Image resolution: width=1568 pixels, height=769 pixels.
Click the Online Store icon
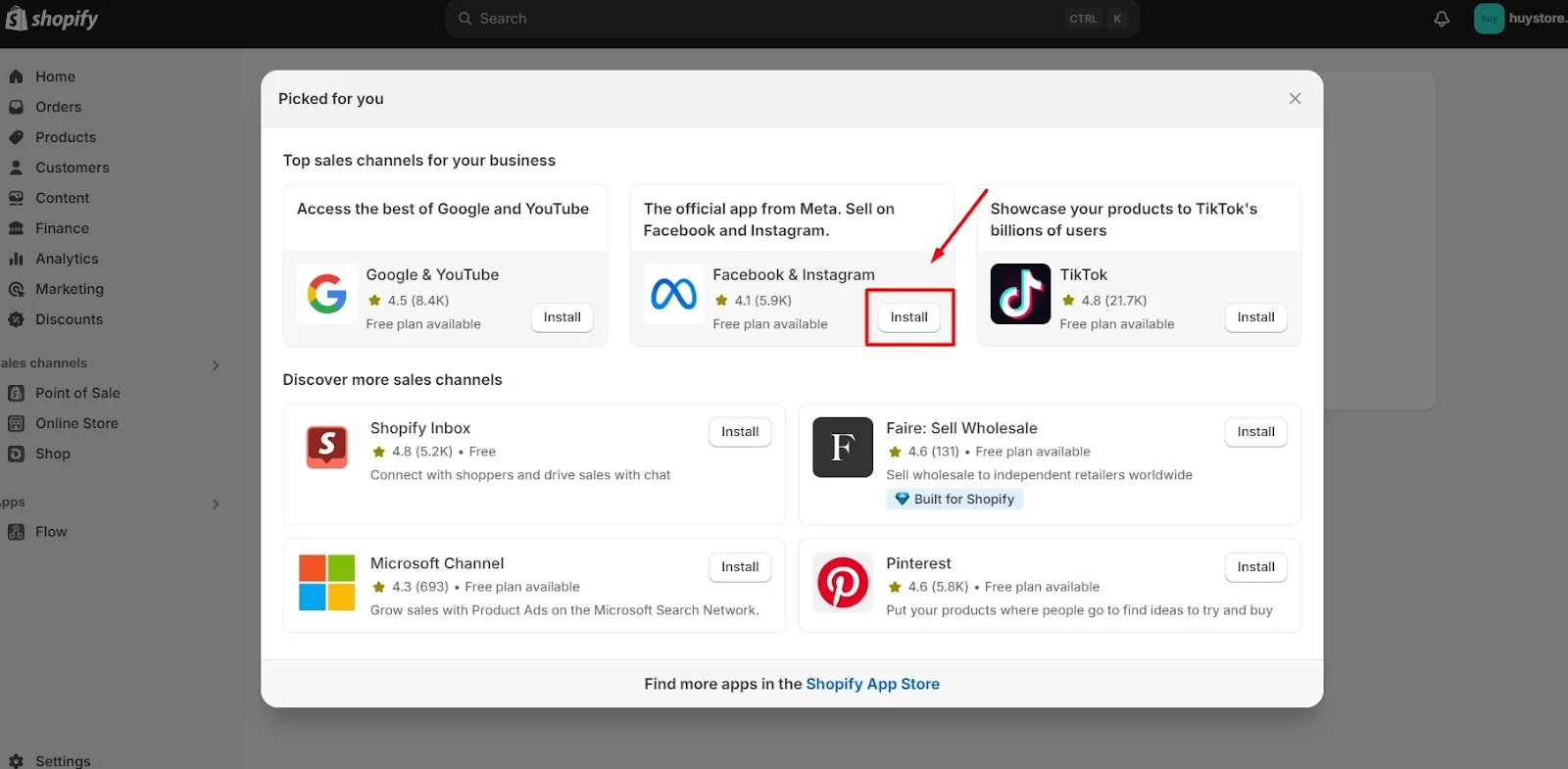coord(16,423)
